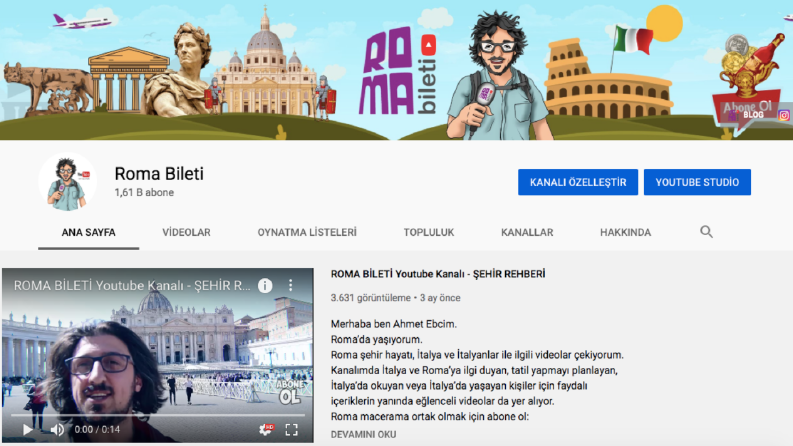Enter fullscreen mode on trailer video
The image size is (793, 446).
point(291,430)
